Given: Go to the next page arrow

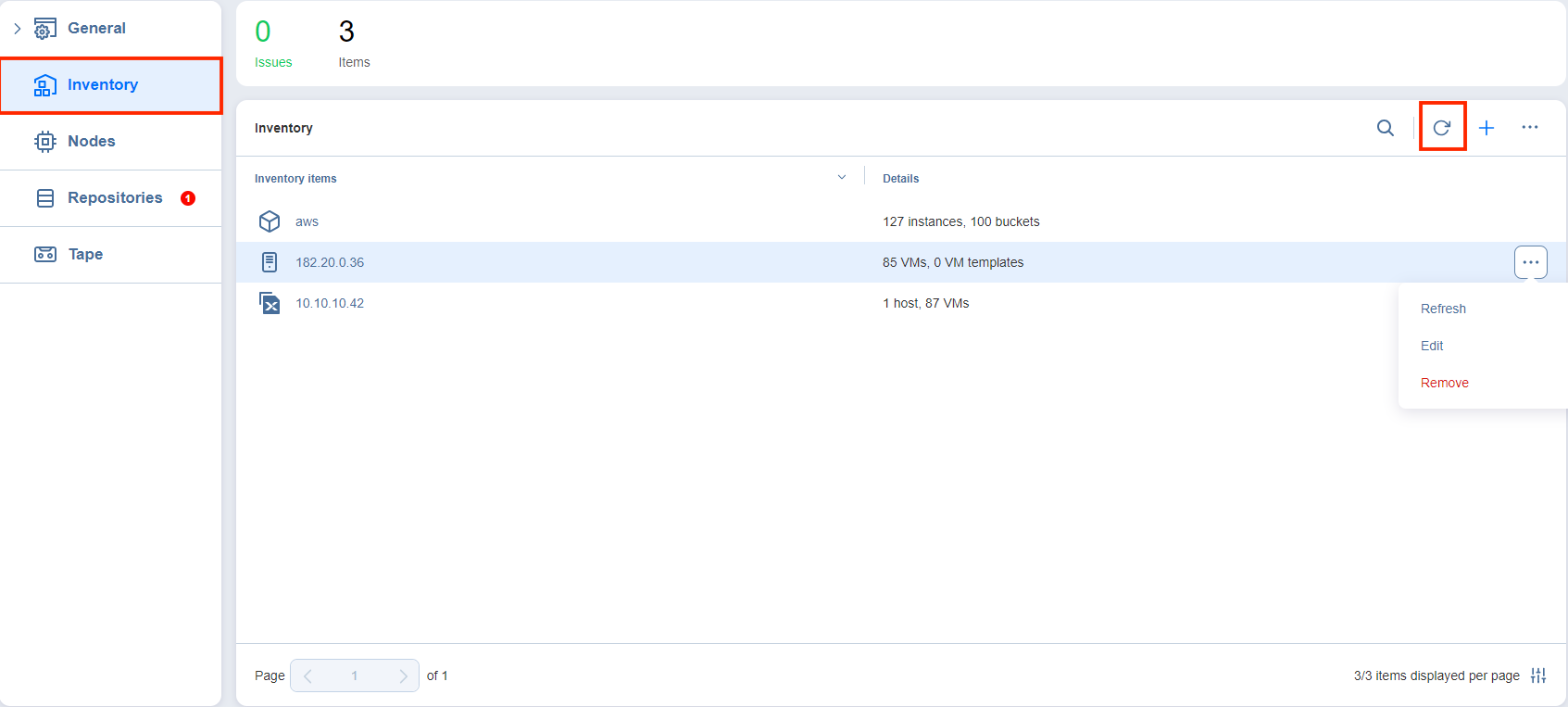Looking at the screenshot, I should 403,675.
